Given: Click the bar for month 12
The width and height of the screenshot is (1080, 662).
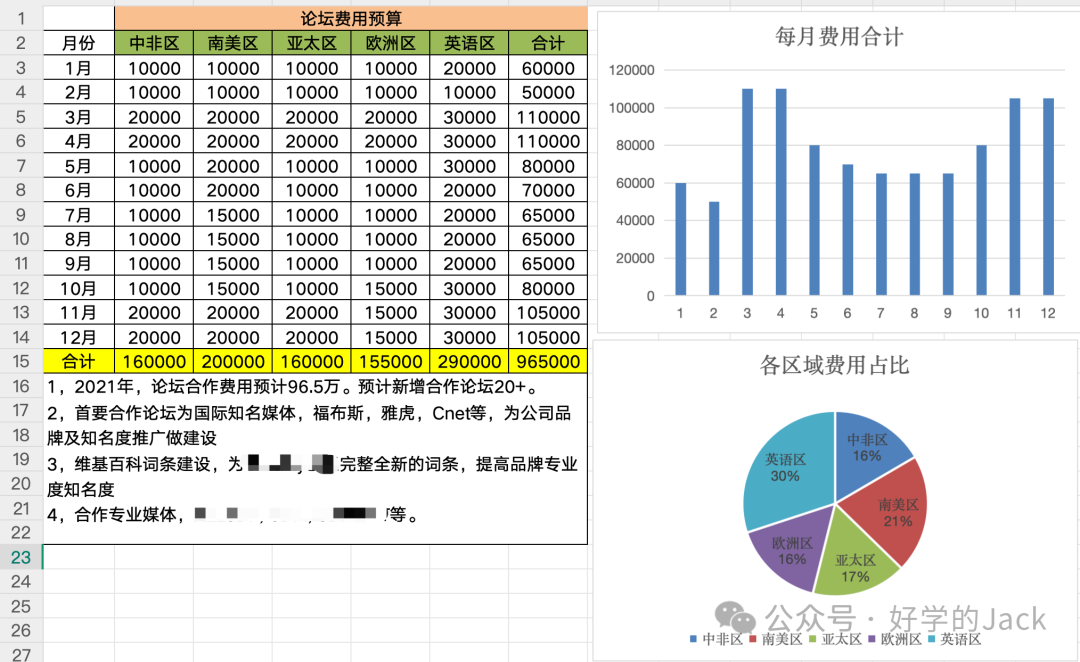Looking at the screenshot, I should 1048,197.
